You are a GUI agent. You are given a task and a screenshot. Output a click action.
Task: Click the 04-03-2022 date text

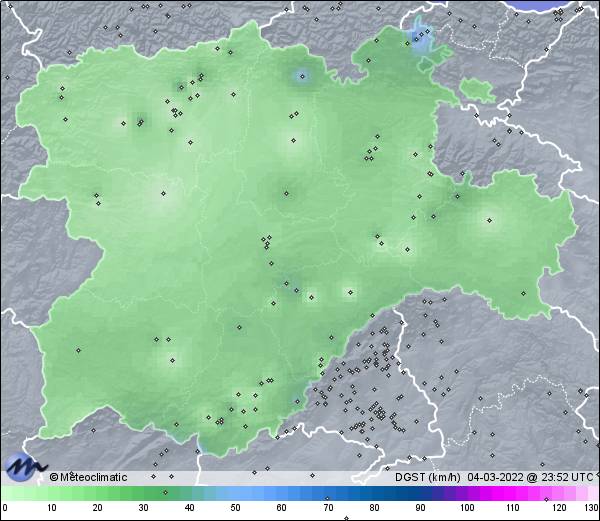pyautogui.click(x=495, y=477)
